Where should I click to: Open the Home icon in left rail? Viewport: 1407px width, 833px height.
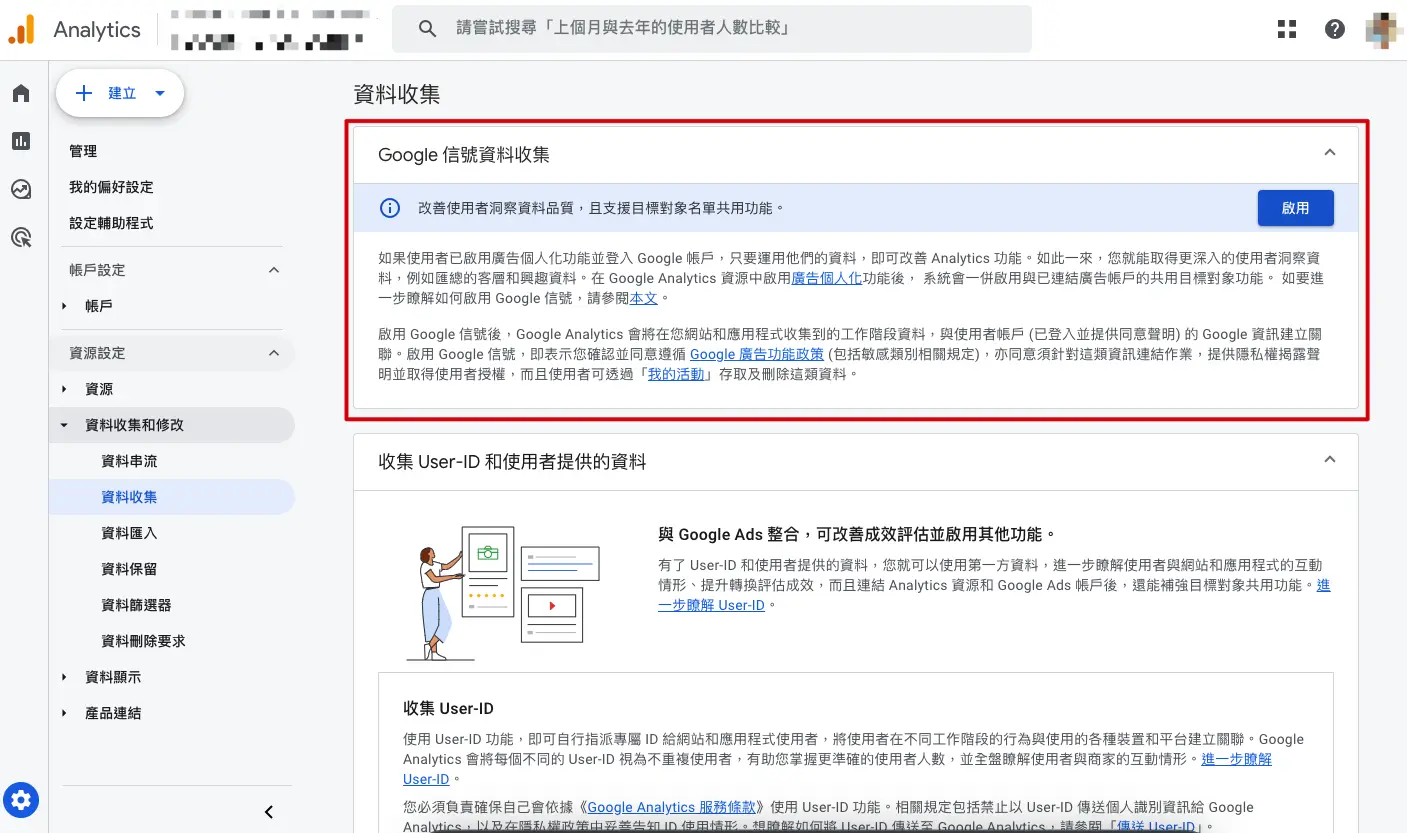[21, 94]
